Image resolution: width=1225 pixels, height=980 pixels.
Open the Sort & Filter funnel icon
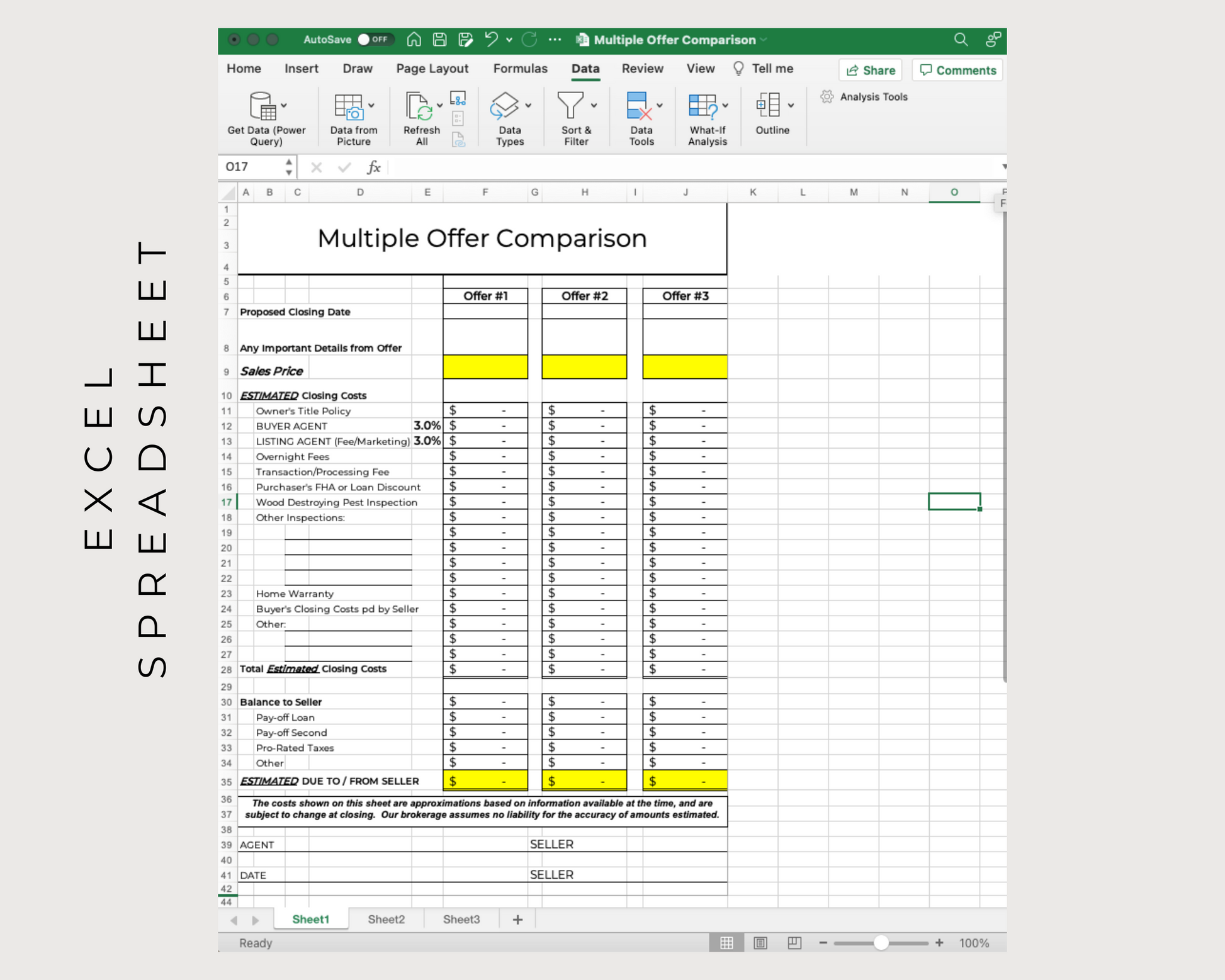(570, 106)
